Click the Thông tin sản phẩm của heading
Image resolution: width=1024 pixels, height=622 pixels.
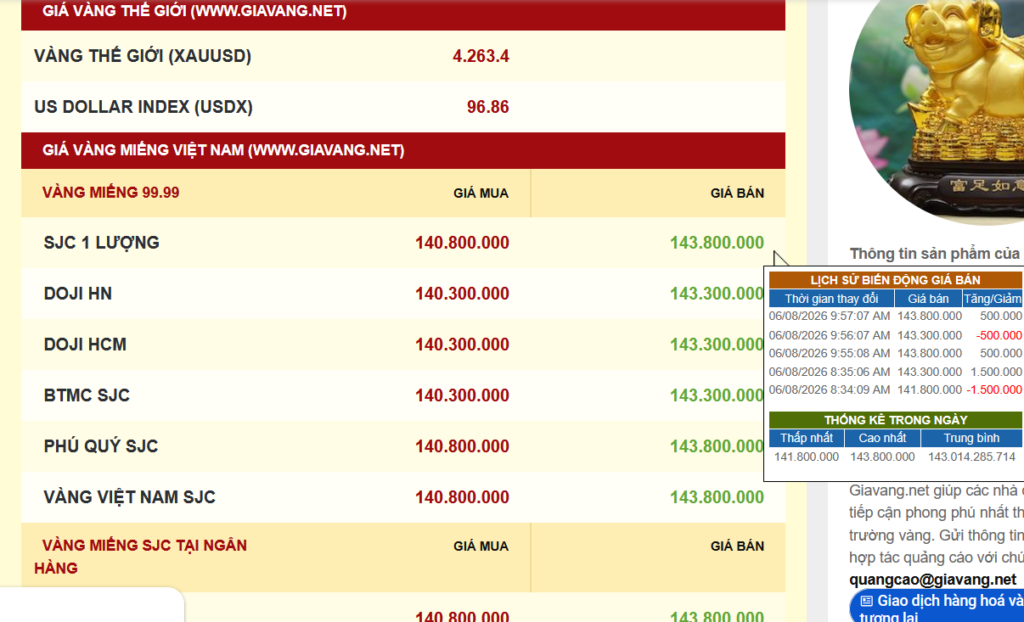[x=935, y=254]
